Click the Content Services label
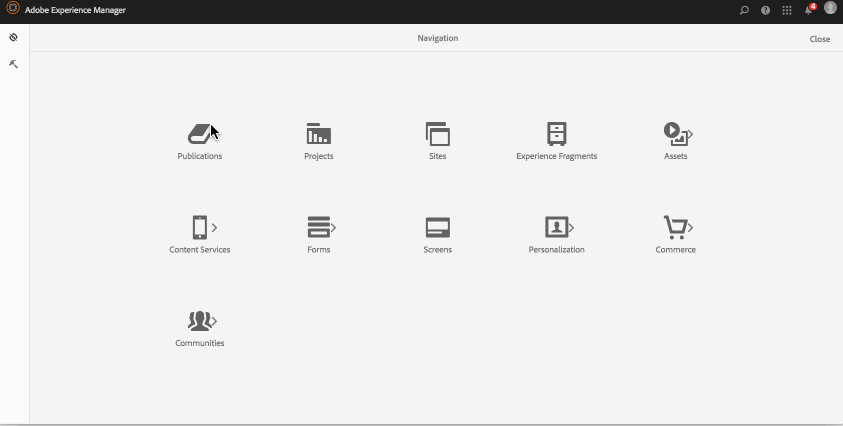 pyautogui.click(x=199, y=250)
